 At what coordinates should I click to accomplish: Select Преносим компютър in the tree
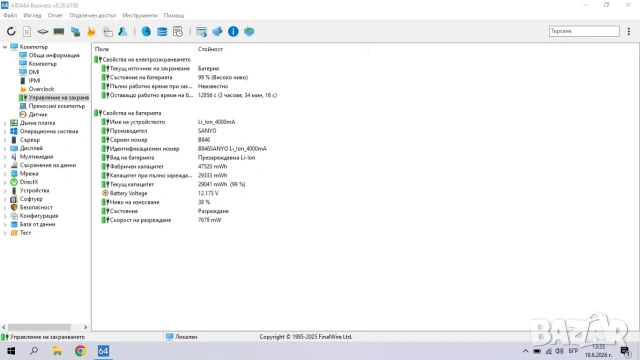click(x=57, y=106)
